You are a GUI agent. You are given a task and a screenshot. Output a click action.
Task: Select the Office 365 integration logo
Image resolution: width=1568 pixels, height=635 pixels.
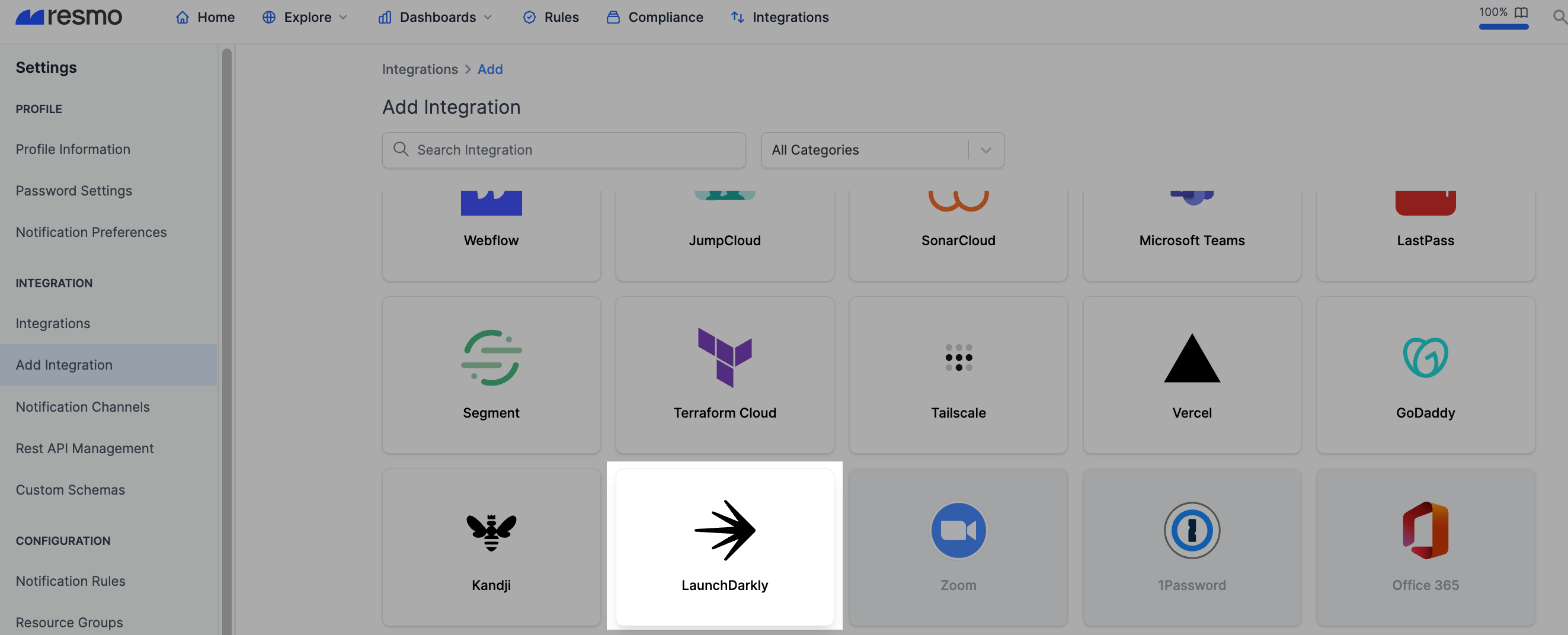pyautogui.click(x=1425, y=530)
